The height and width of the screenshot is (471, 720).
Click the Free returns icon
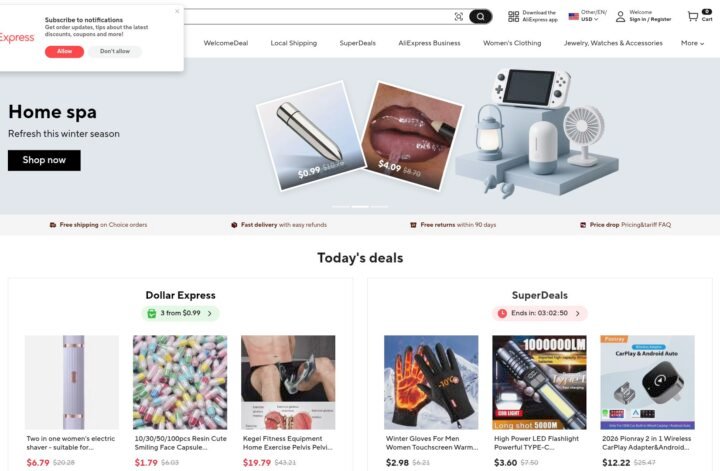[x=413, y=225]
